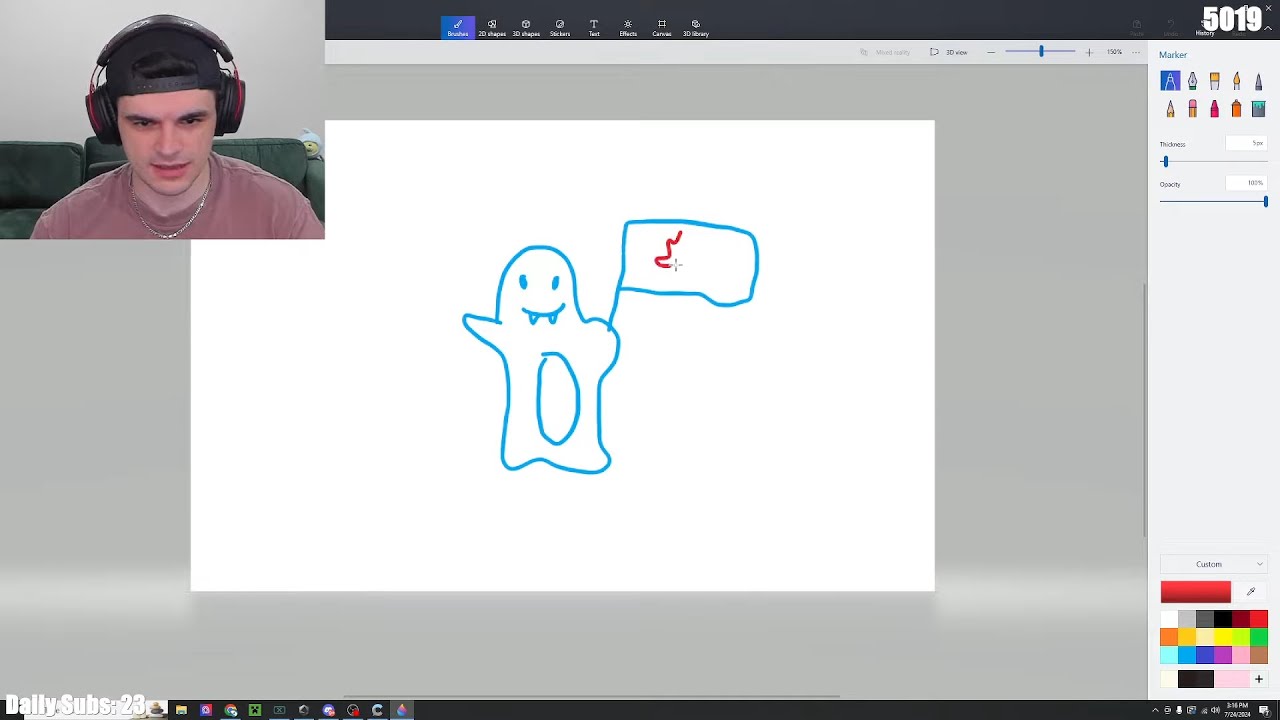Expand the Custom material dropdown

click(x=1214, y=564)
